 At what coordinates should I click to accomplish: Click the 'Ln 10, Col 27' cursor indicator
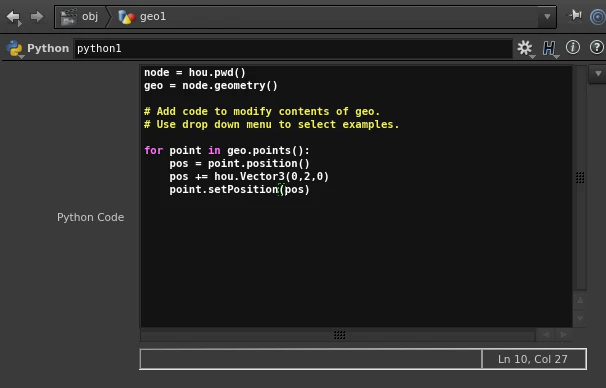[x=534, y=359]
